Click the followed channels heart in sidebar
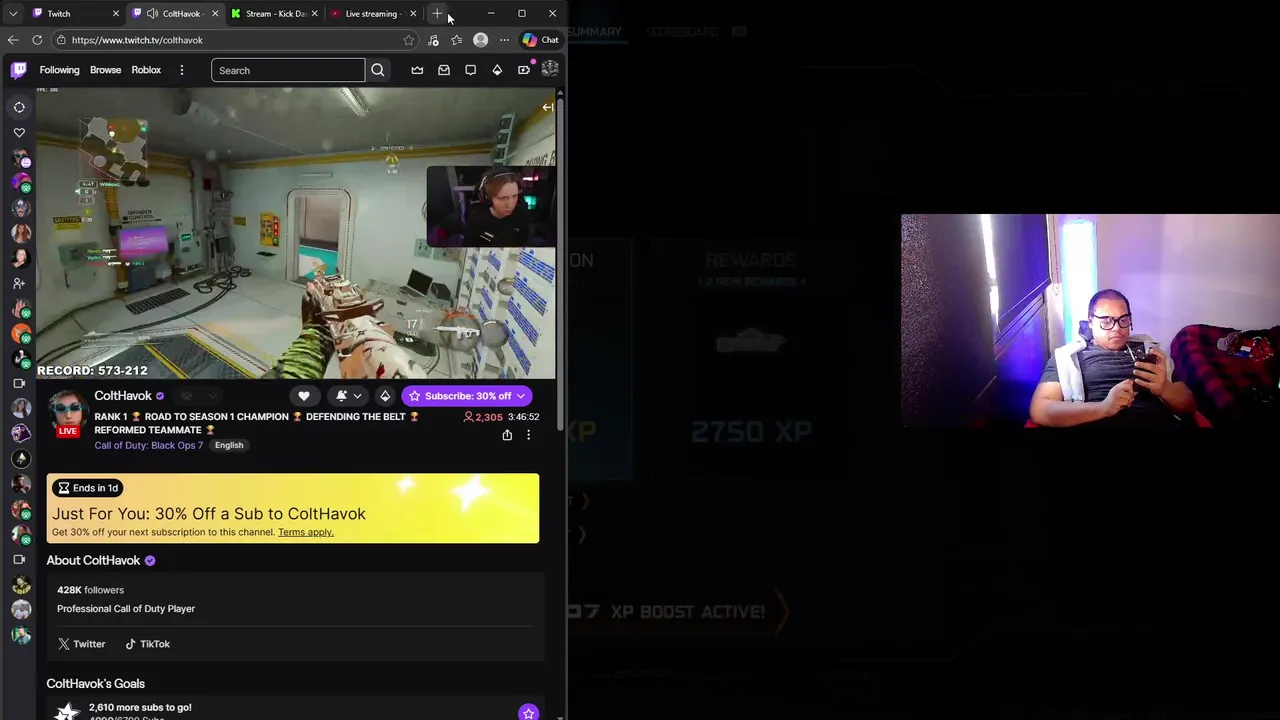This screenshot has width=1280, height=720. coord(19,132)
